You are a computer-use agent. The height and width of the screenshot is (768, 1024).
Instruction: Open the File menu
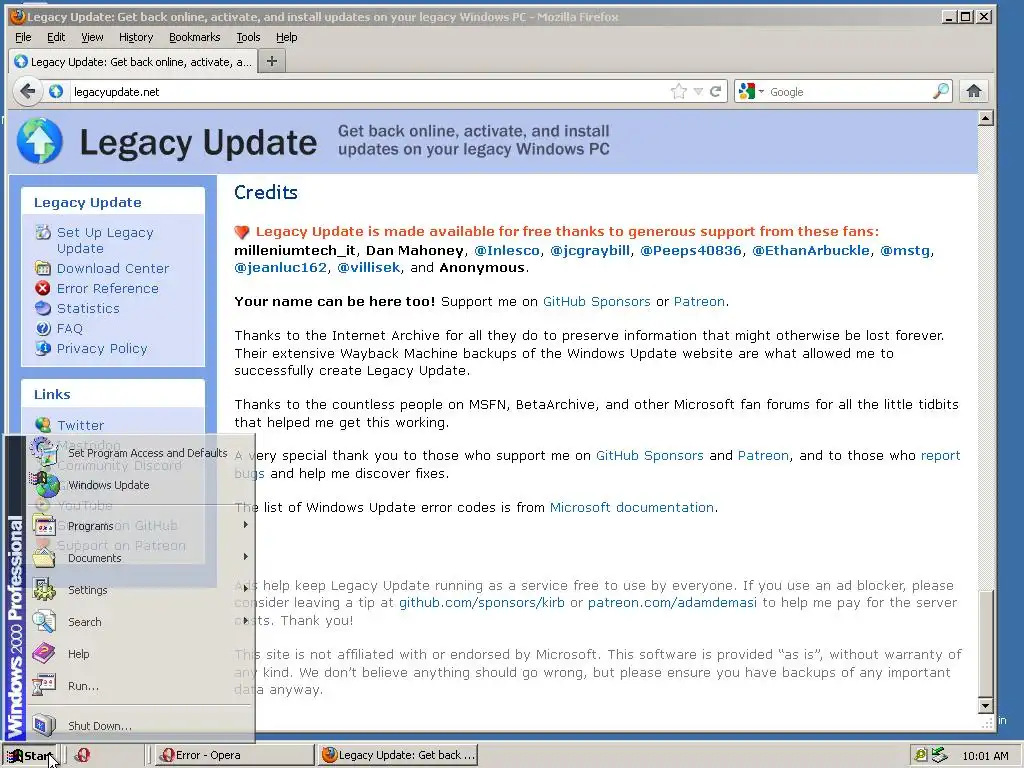23,37
